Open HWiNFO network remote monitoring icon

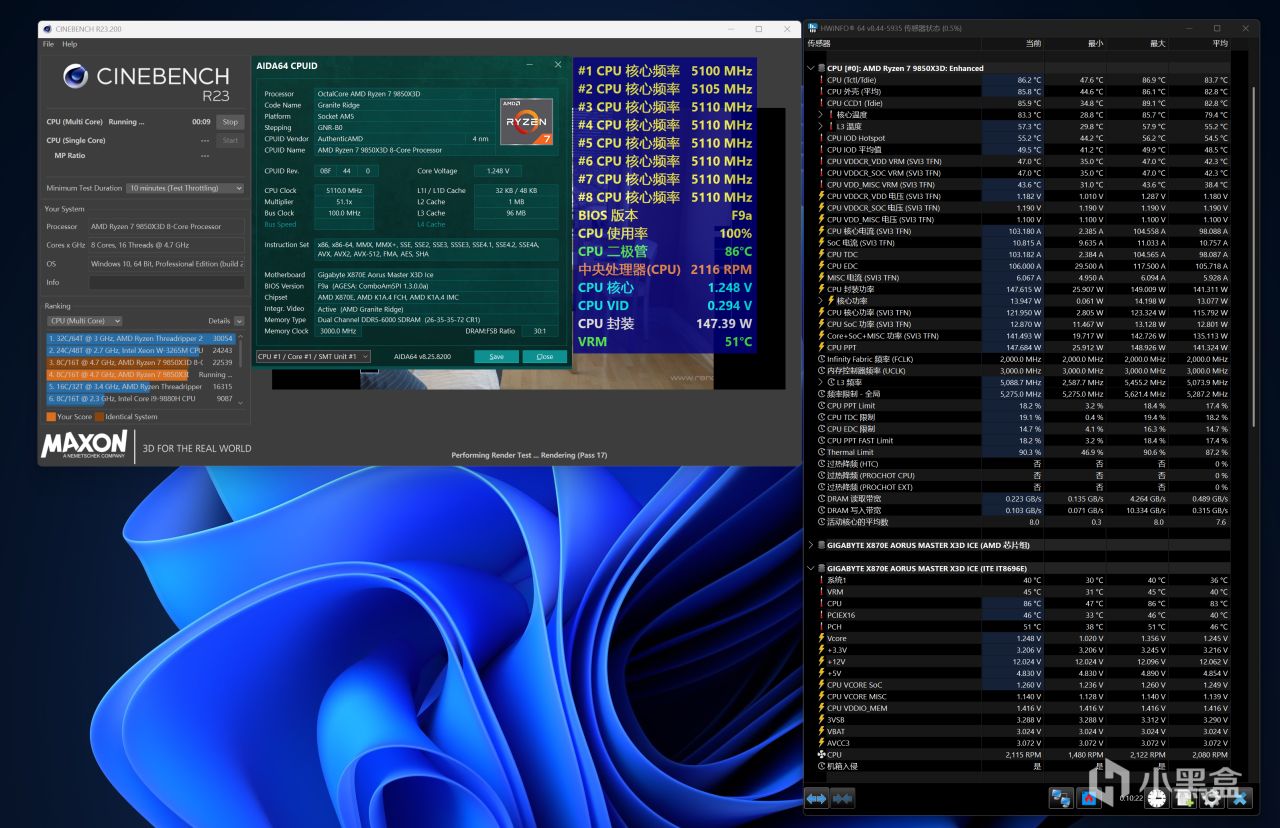1061,798
